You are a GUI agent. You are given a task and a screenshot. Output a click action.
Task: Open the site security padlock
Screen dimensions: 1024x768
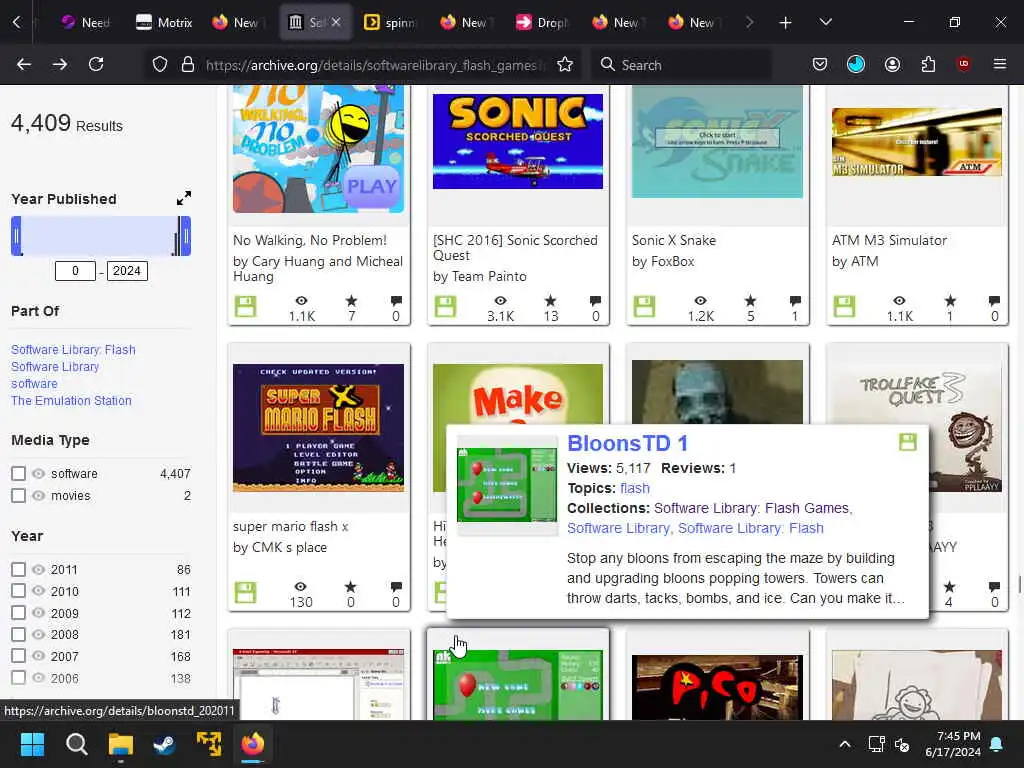(x=188, y=65)
